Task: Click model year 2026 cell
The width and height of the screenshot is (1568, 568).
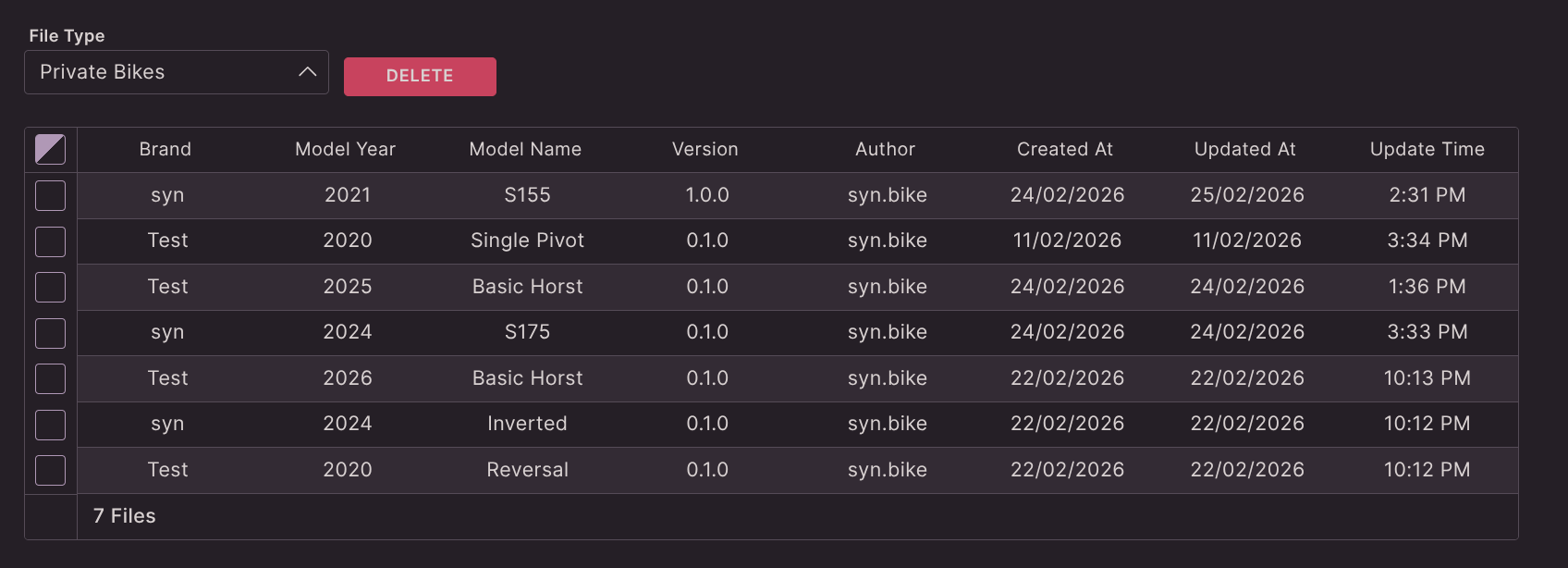Action: 348,378
